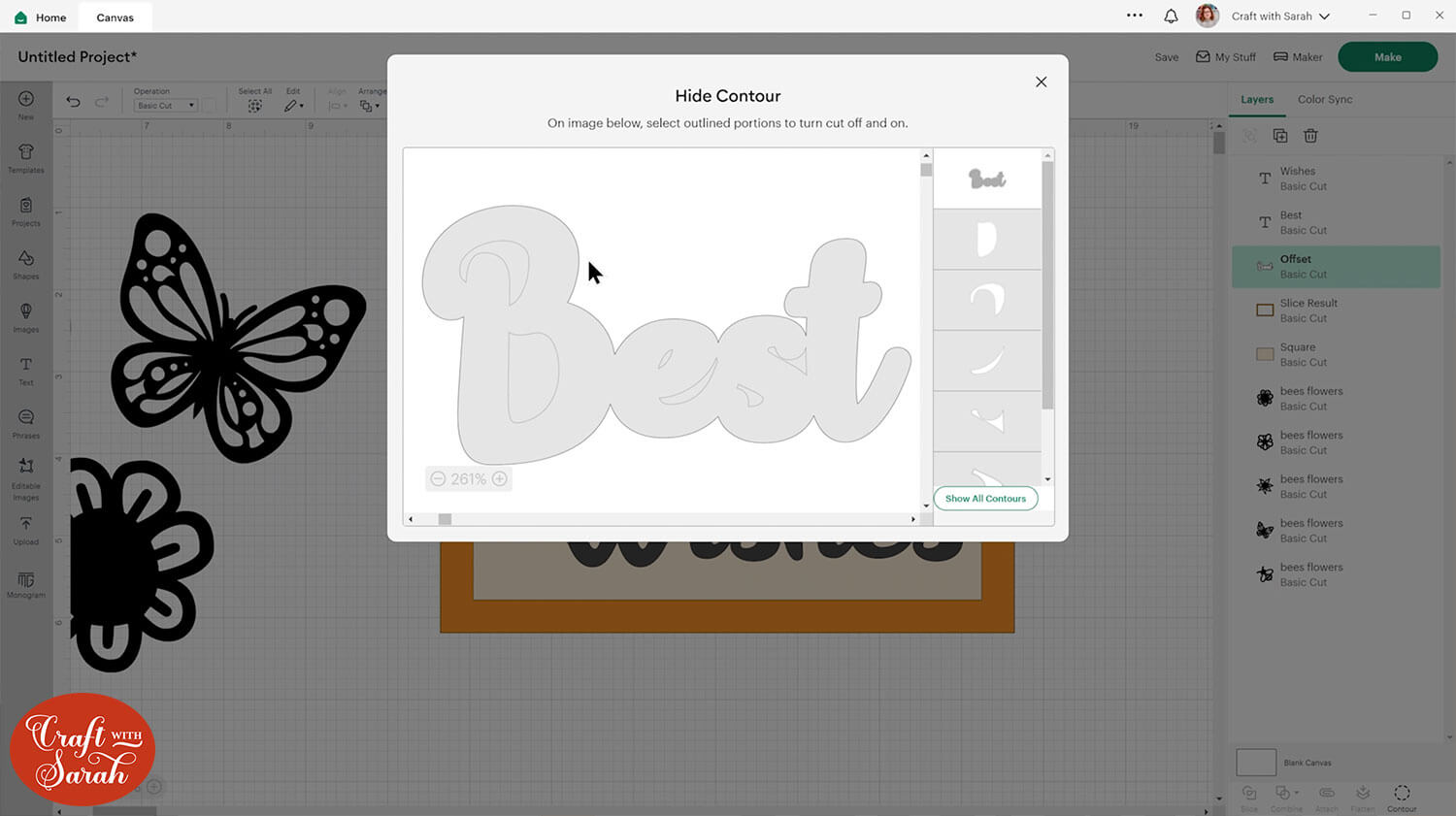The image size is (1456, 816).
Task: Click the Select All icon
Action: tap(254, 106)
